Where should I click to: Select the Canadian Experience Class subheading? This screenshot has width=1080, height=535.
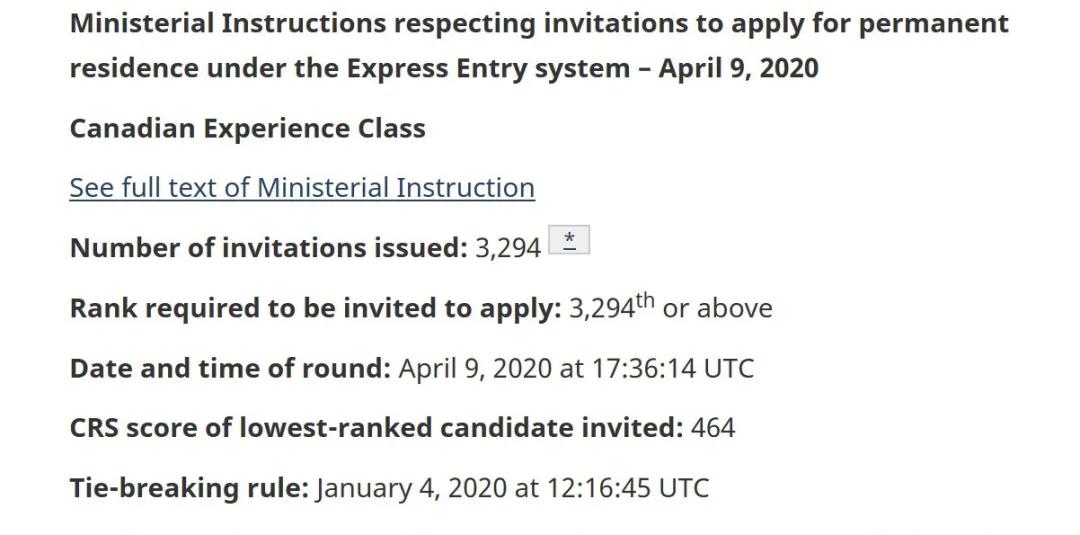pos(247,128)
